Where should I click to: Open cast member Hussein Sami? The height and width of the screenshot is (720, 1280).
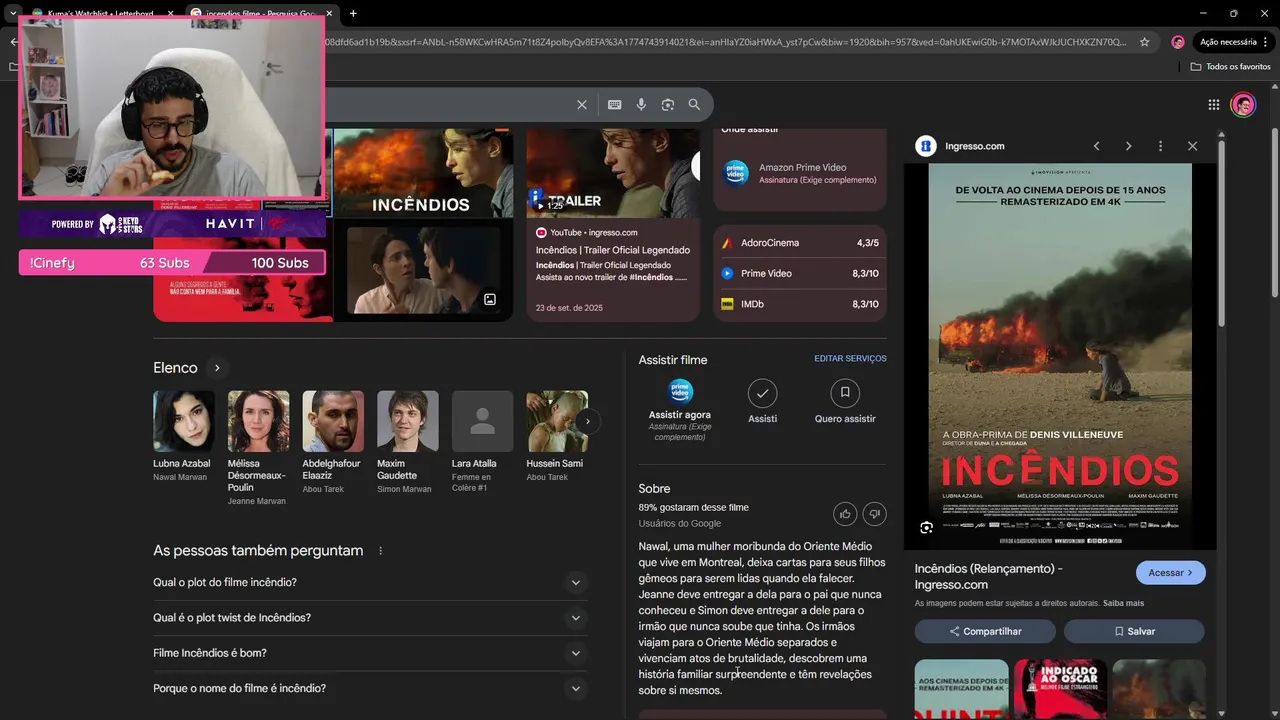click(557, 437)
